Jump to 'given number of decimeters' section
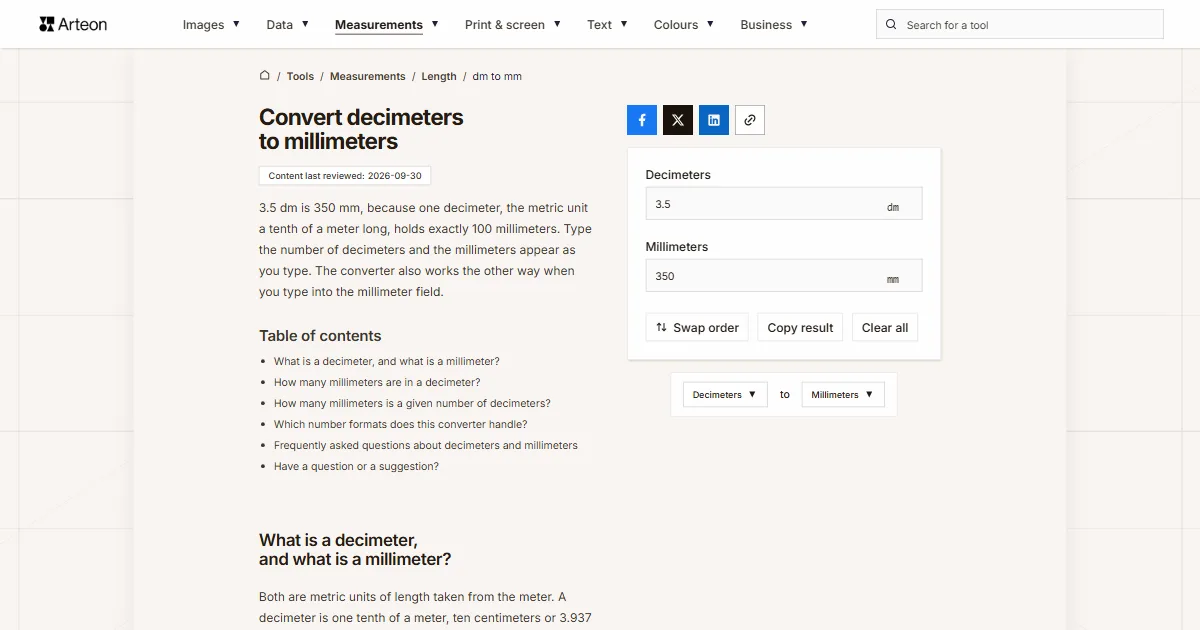Viewport: 1200px width, 630px height. [x=412, y=403]
